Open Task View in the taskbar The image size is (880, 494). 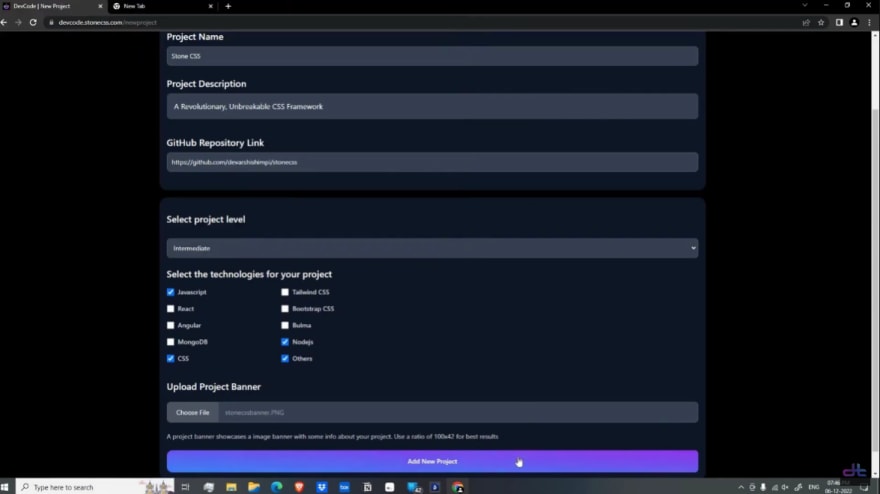(x=185, y=487)
